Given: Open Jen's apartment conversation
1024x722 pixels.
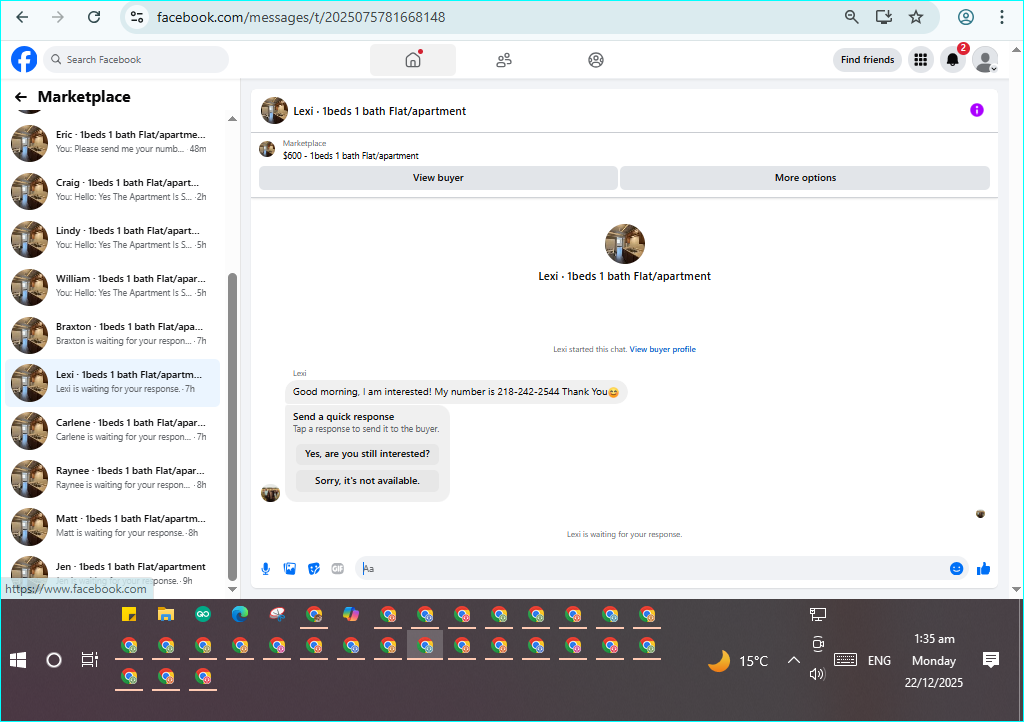Looking at the screenshot, I should [112, 573].
